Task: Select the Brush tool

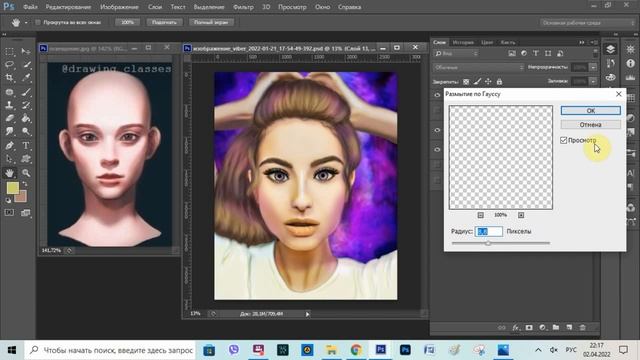Action: tap(26, 92)
